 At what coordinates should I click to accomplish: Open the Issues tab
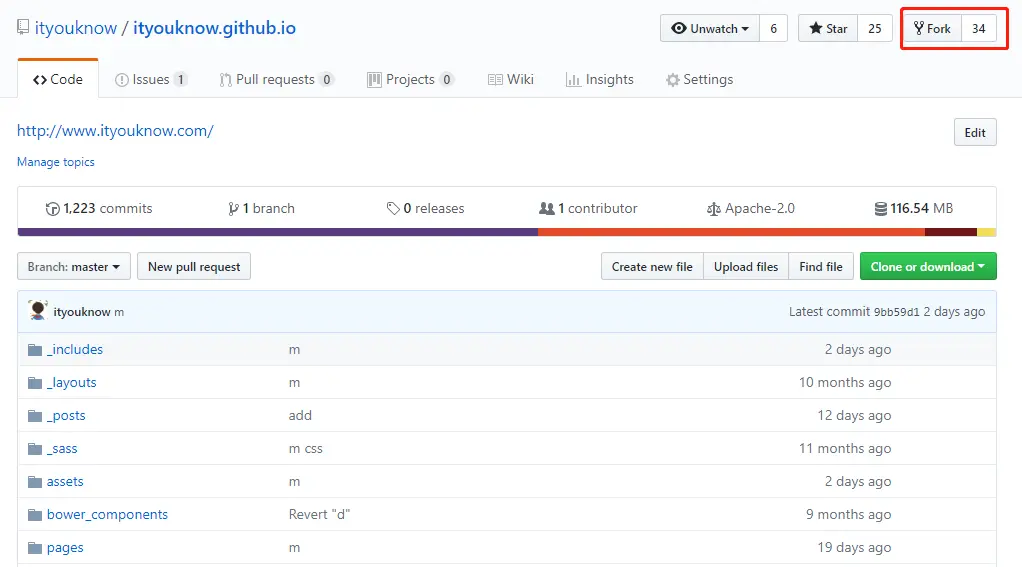[x=151, y=80]
